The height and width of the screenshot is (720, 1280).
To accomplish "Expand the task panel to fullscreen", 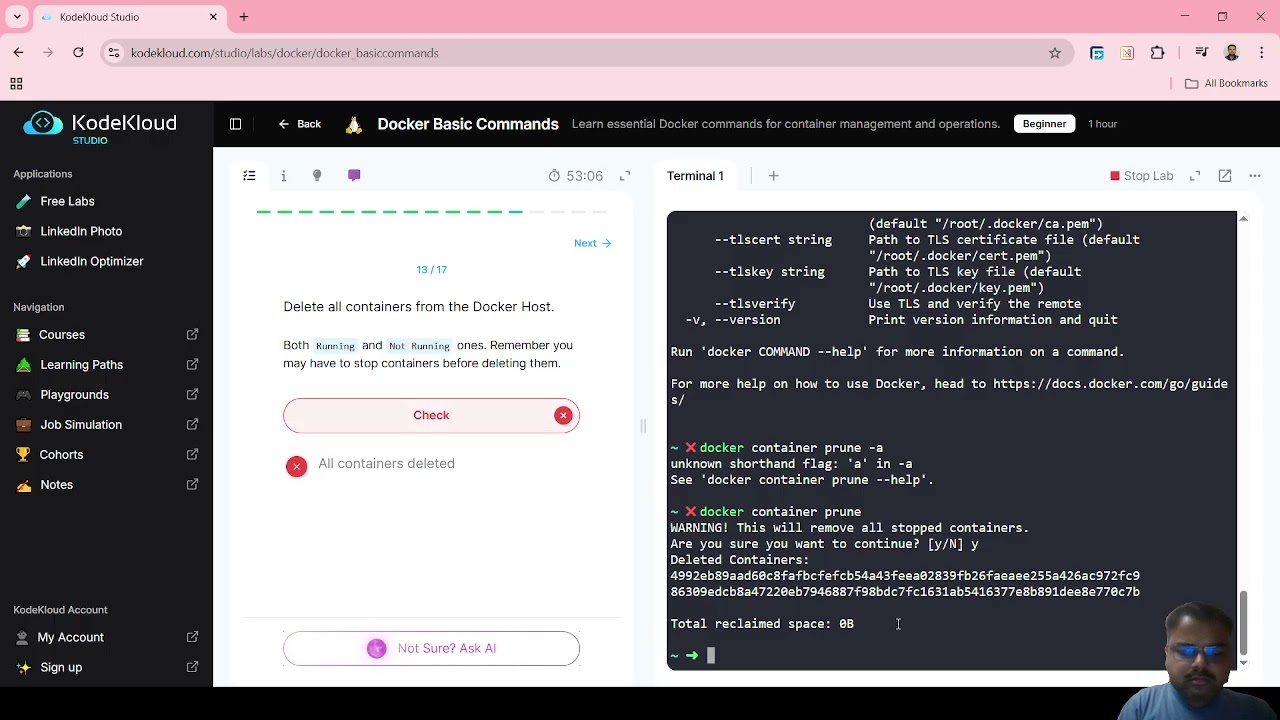I will [x=625, y=176].
